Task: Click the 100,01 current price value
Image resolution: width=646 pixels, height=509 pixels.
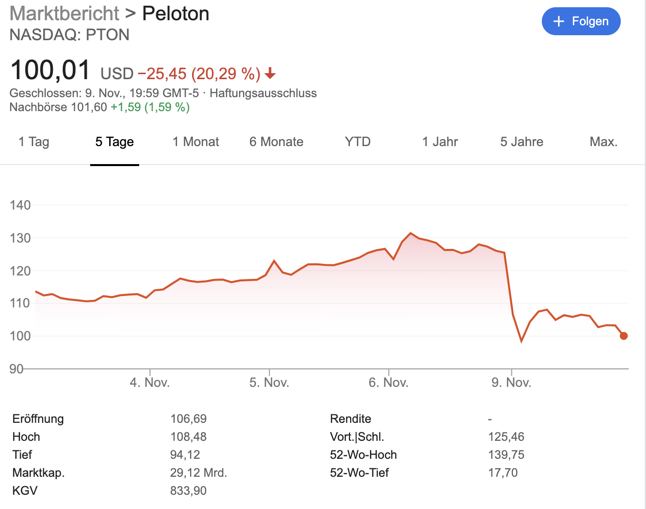Action: point(50,71)
